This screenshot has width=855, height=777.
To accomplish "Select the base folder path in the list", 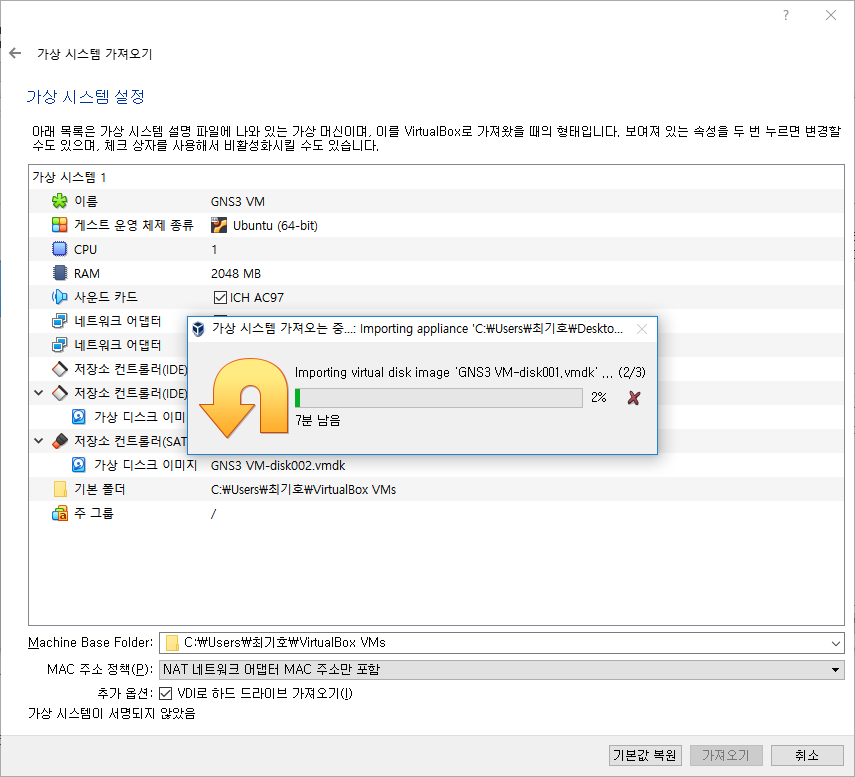I will [x=303, y=490].
